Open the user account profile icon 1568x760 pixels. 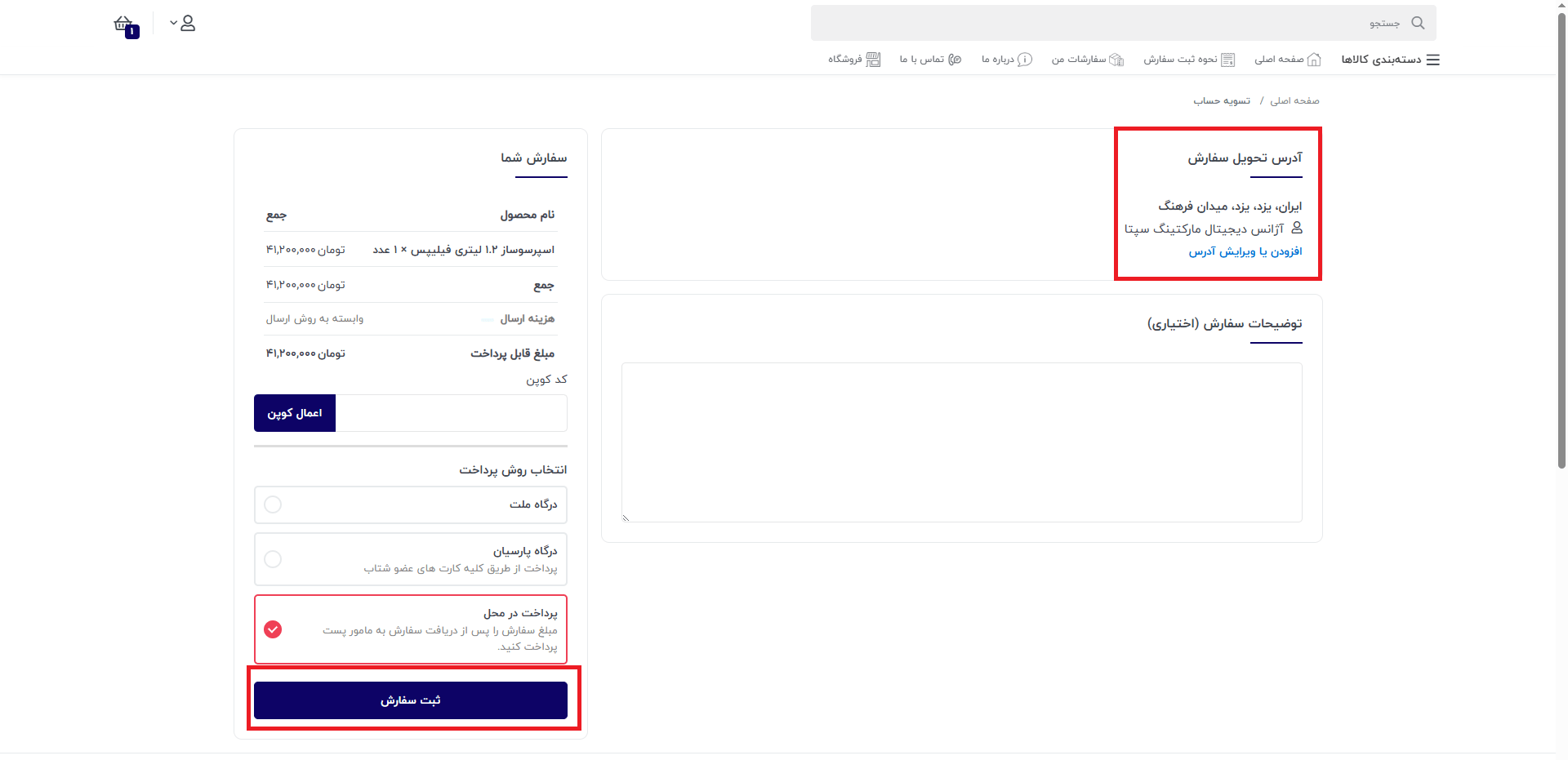(188, 24)
